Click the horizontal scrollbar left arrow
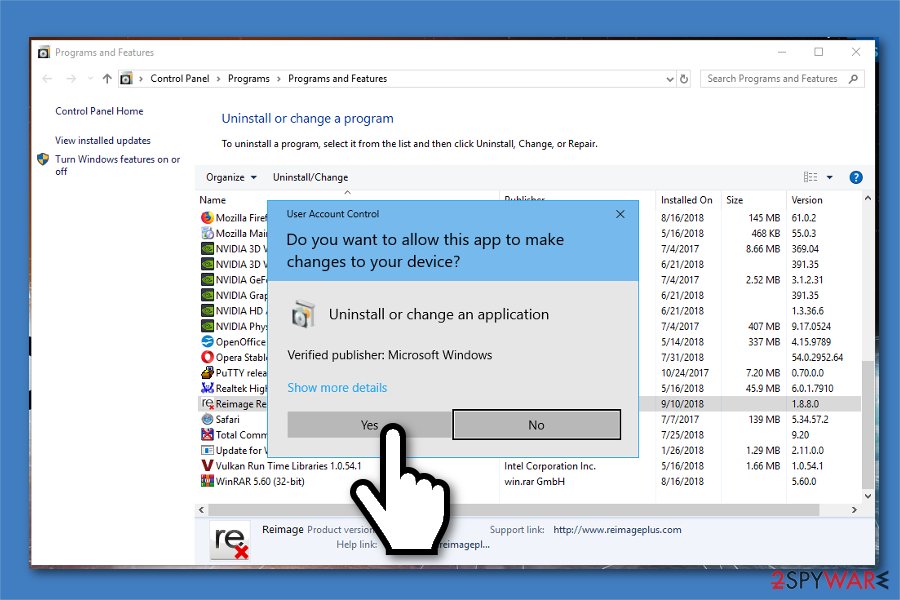This screenshot has width=900, height=600. [201, 509]
